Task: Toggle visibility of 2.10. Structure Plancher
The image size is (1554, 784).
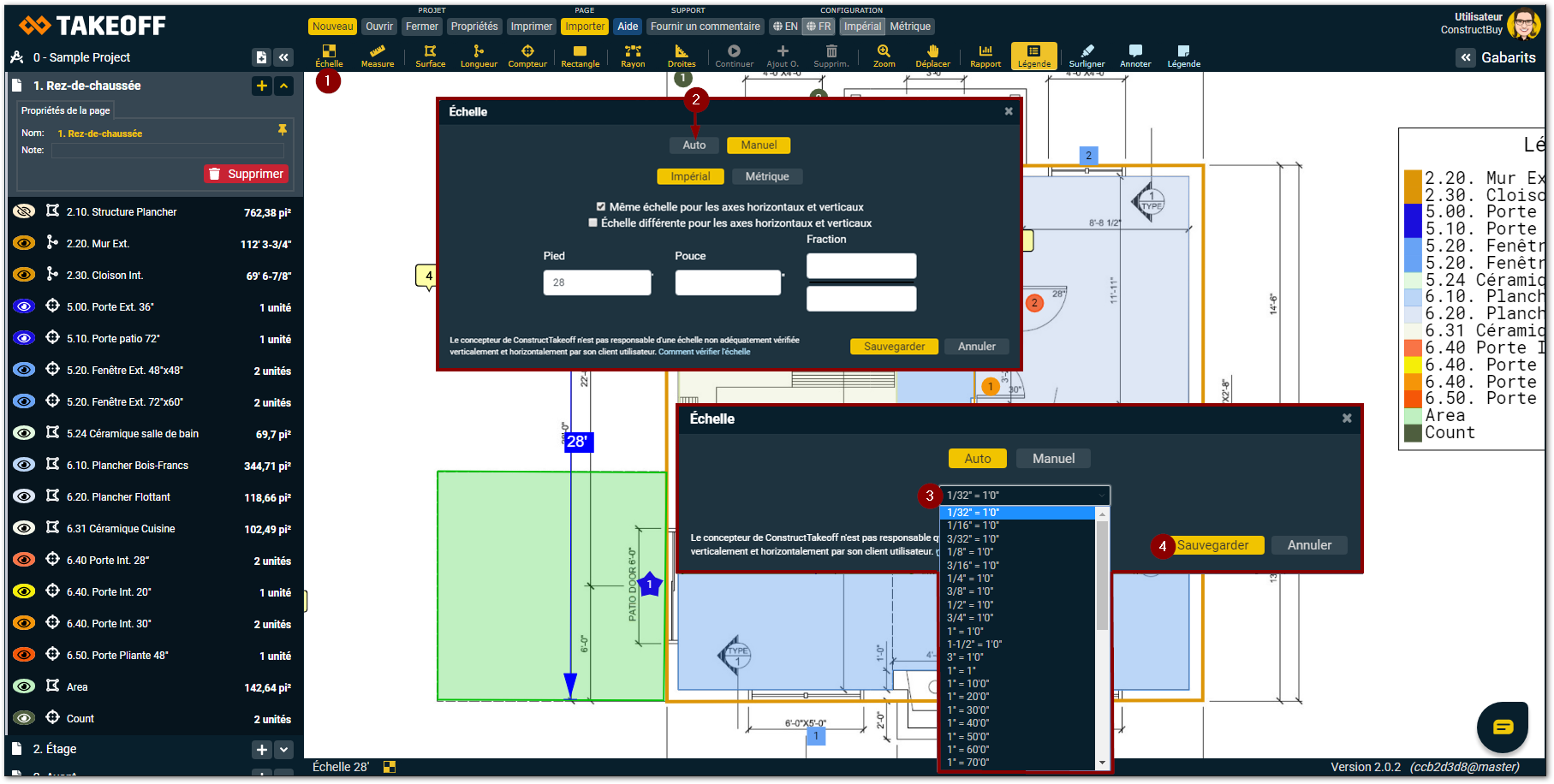Action: coord(25,211)
